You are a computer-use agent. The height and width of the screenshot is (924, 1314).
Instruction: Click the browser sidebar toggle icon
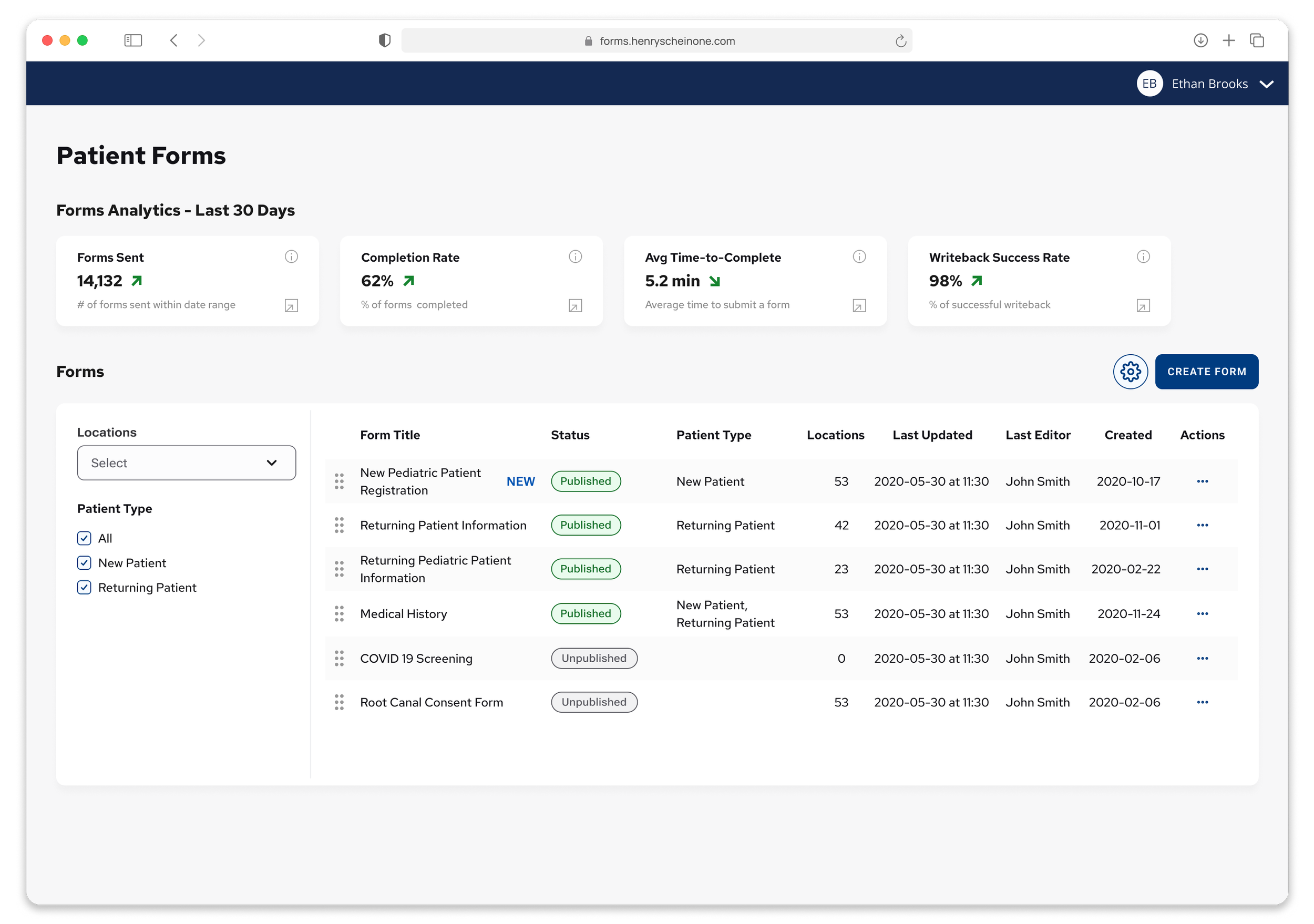tap(133, 40)
